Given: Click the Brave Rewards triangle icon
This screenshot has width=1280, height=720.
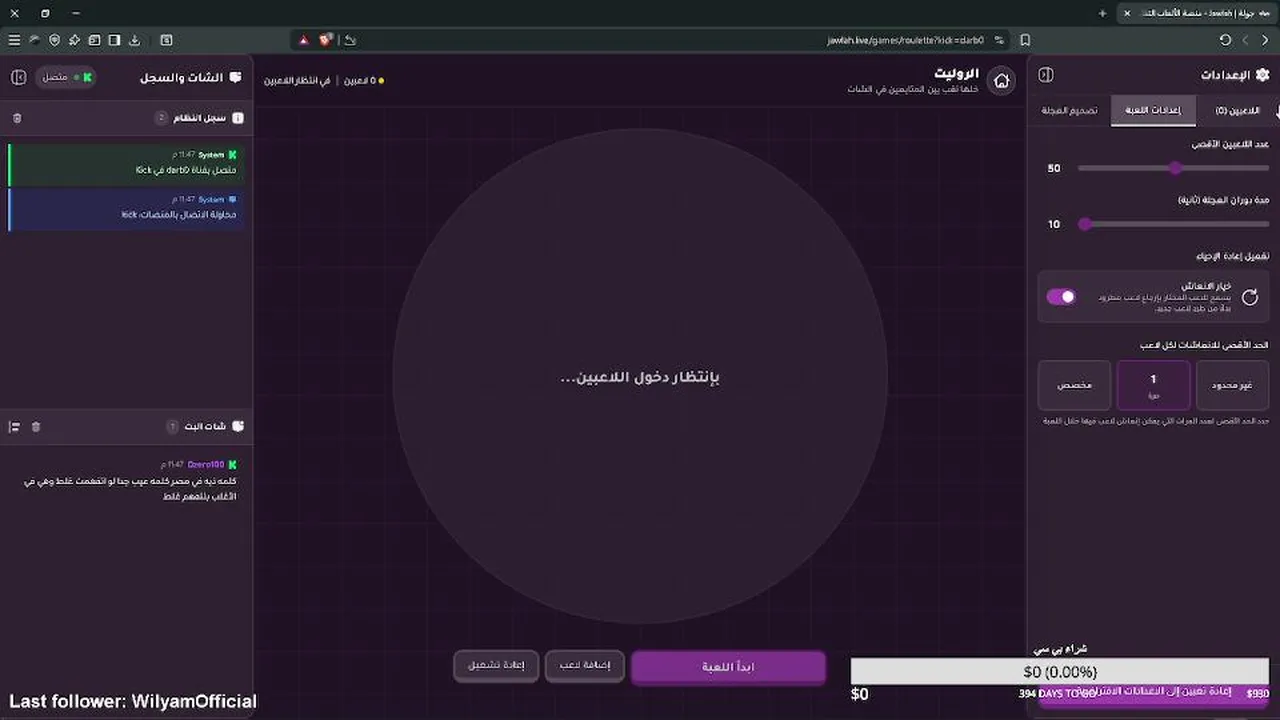Looking at the screenshot, I should [304, 40].
